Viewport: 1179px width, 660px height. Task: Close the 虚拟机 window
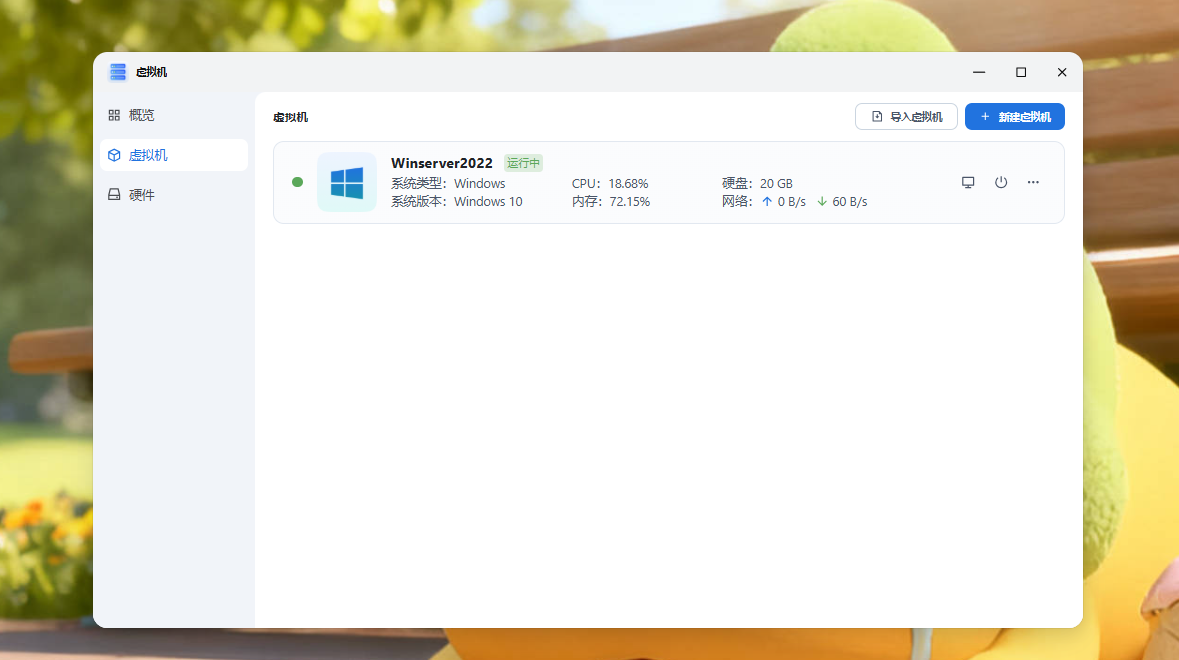pos(1062,72)
